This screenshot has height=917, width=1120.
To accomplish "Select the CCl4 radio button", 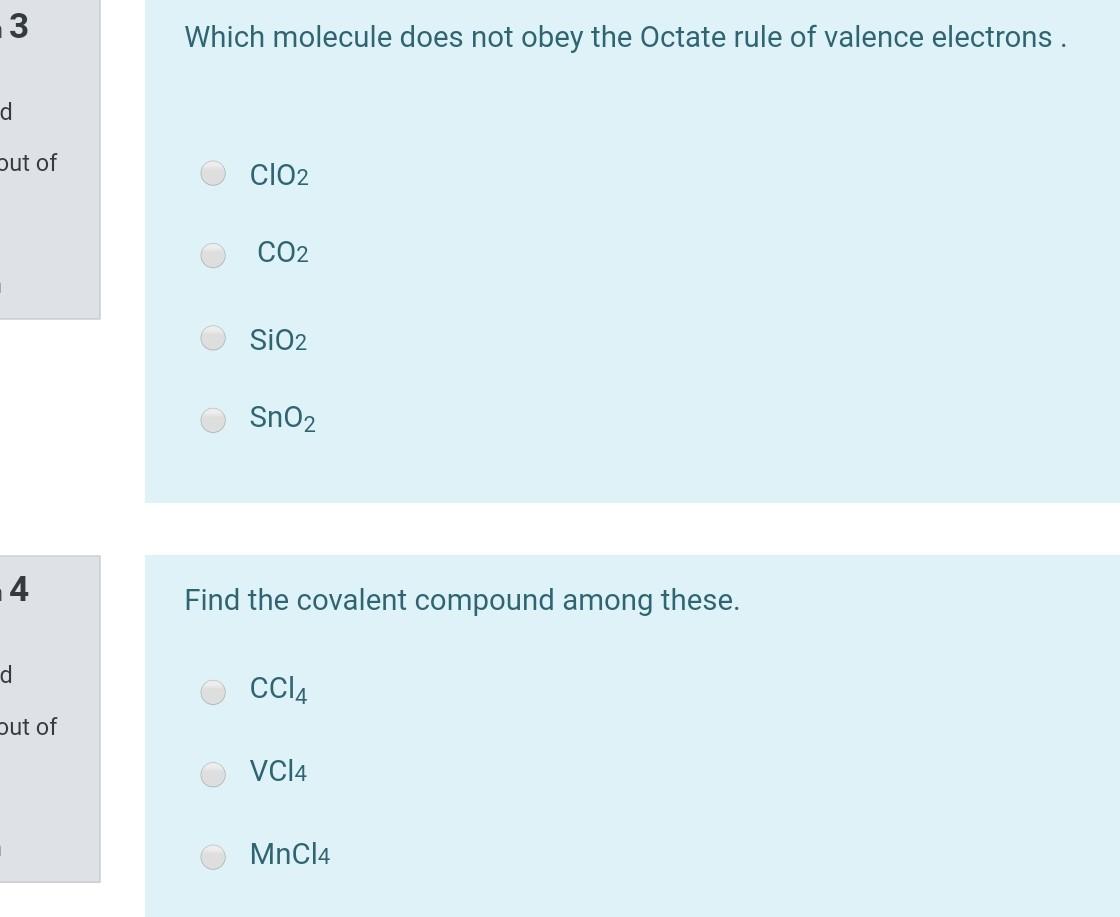I will click(x=212, y=690).
